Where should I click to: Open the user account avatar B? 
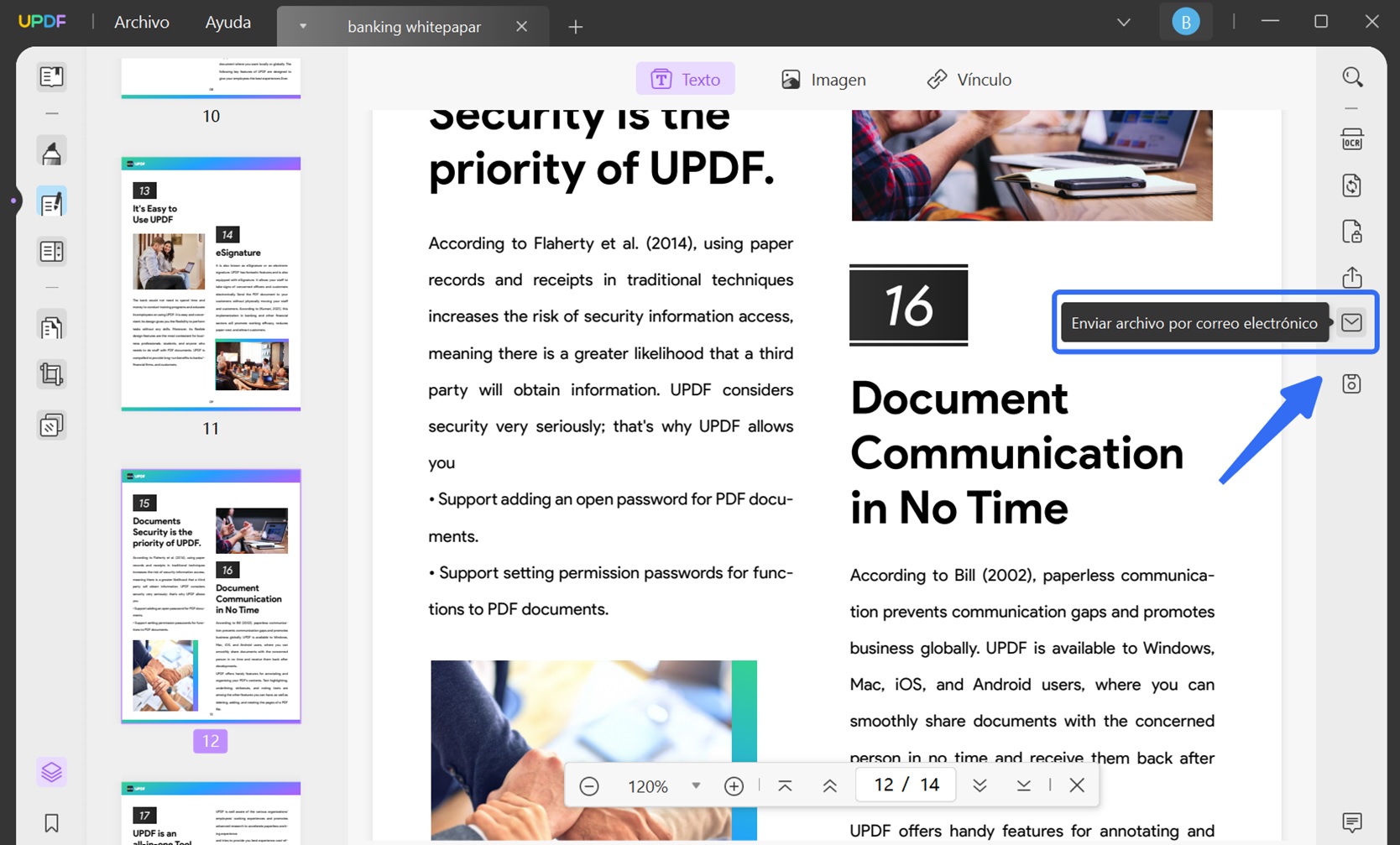(x=1186, y=23)
